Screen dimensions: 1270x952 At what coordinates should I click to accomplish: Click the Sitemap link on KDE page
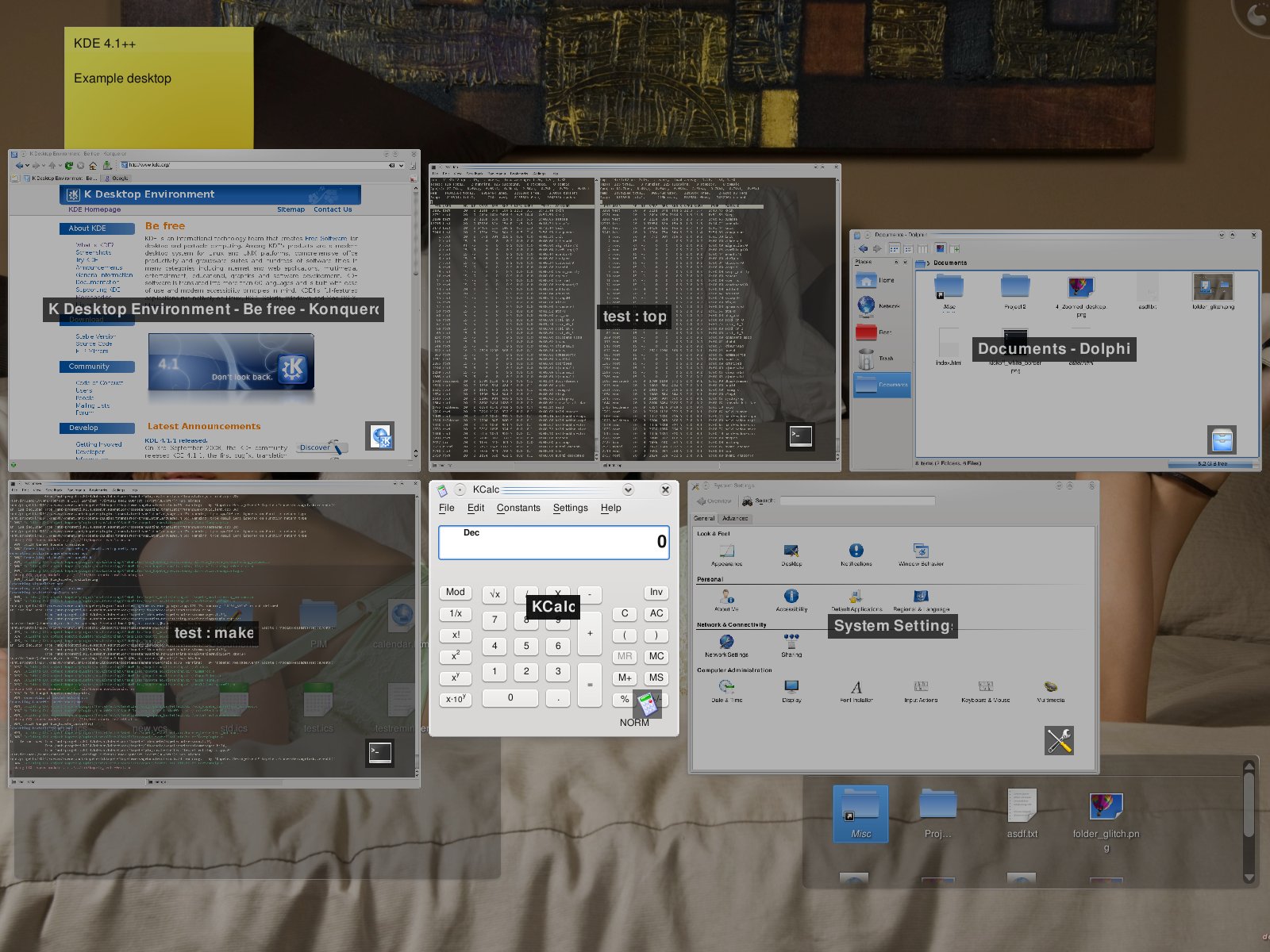click(291, 209)
